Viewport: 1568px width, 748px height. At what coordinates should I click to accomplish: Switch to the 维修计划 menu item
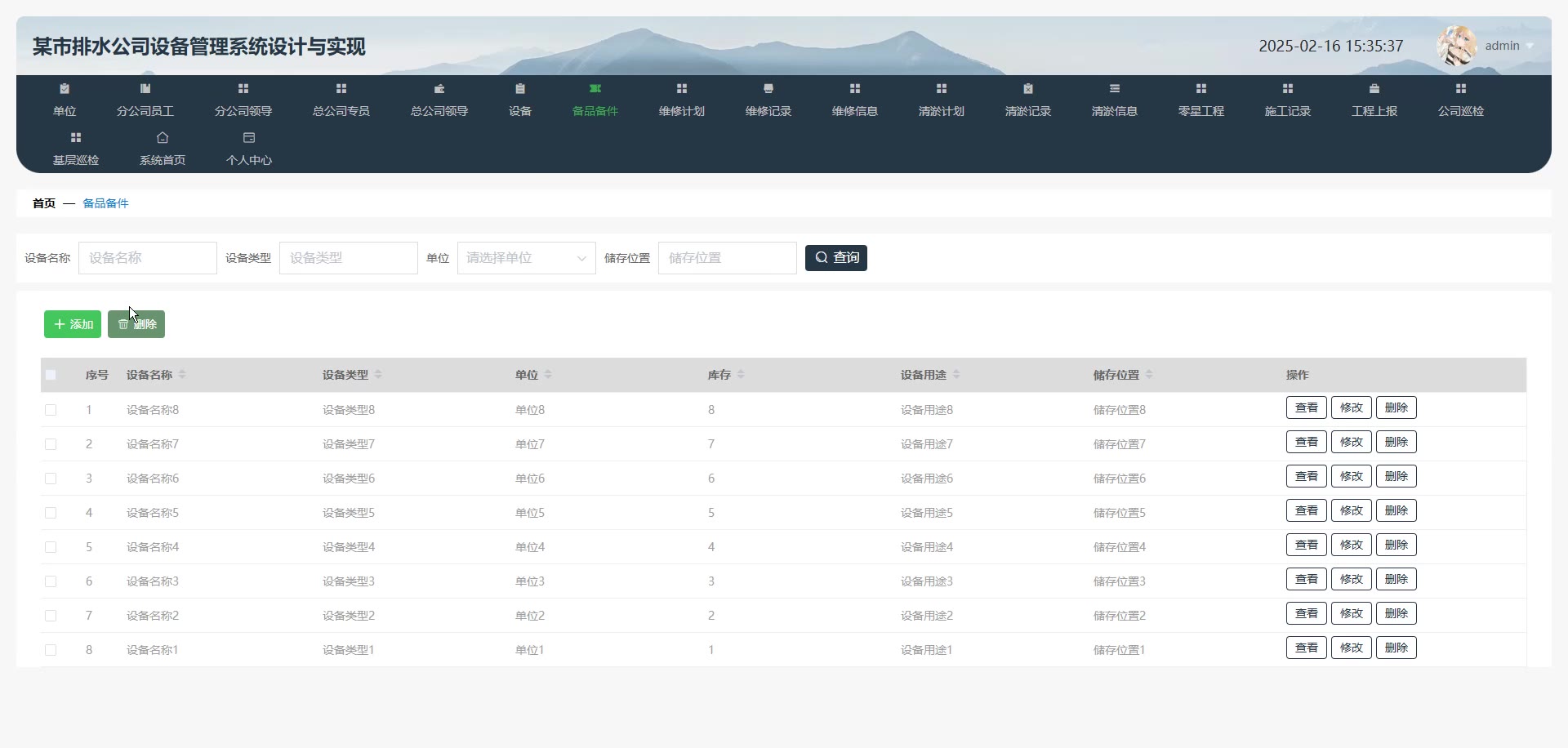point(682,111)
